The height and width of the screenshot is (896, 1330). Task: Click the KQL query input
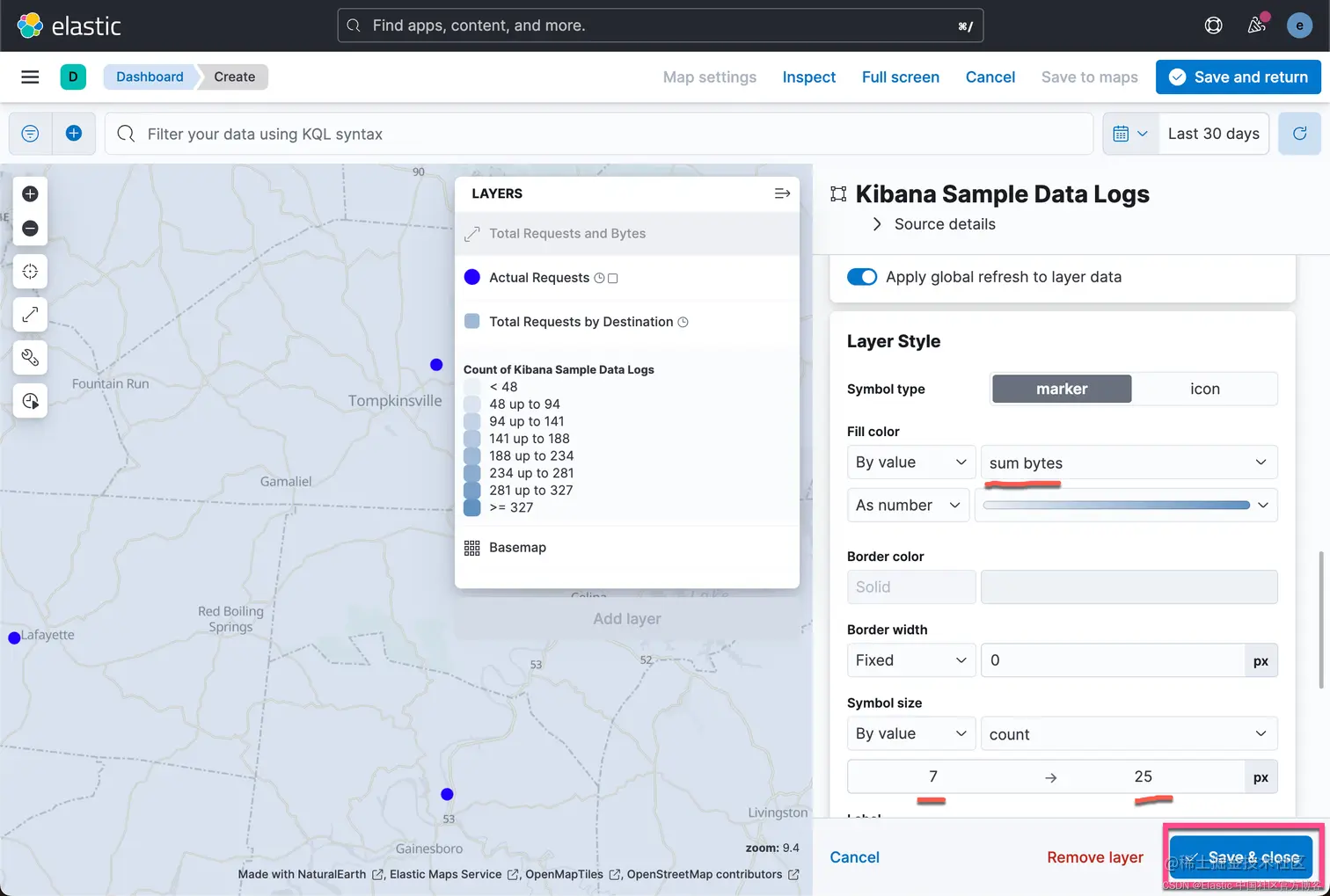(x=598, y=134)
